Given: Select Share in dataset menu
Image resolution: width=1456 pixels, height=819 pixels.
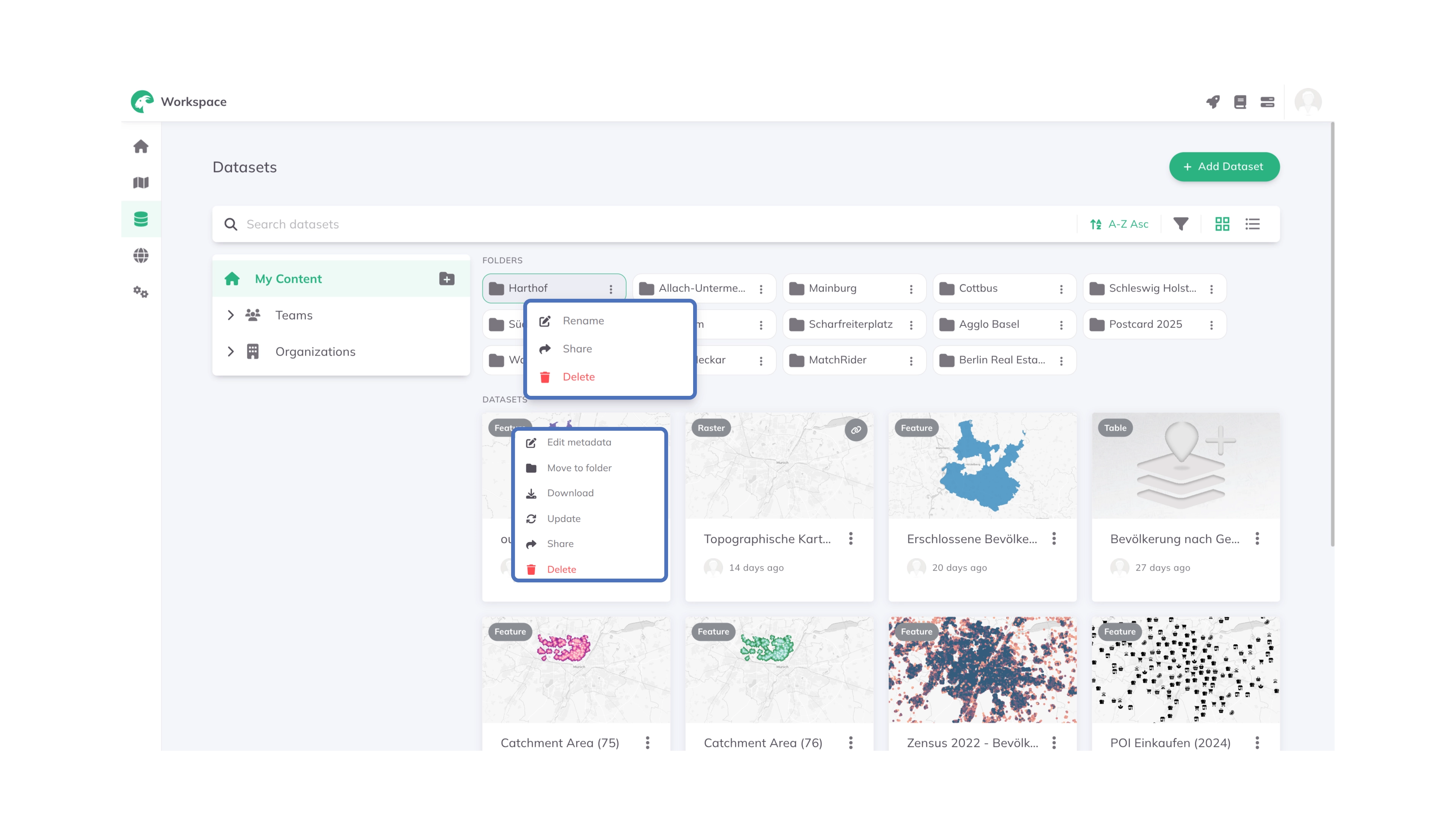Looking at the screenshot, I should coord(590,544).
